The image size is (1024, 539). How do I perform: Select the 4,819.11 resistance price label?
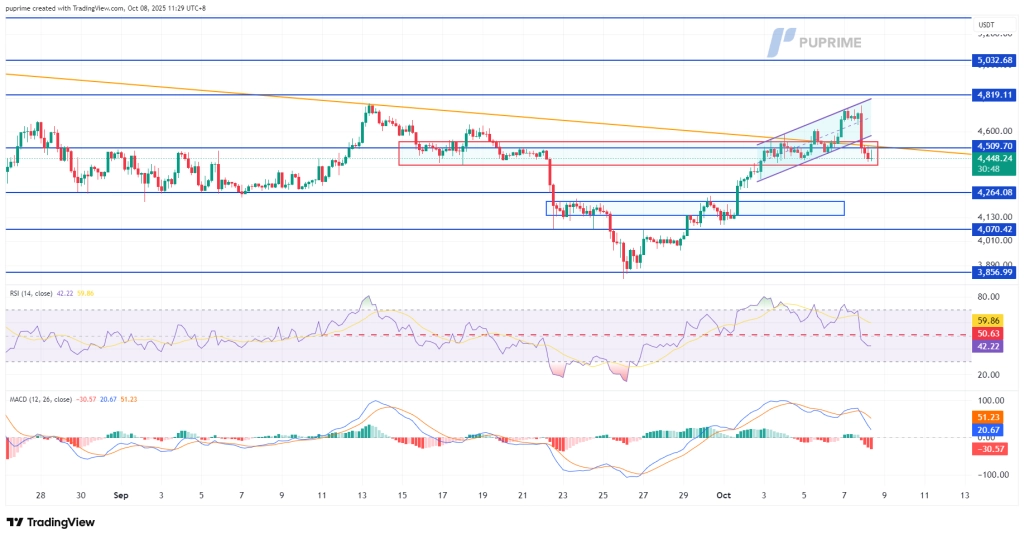tap(997, 95)
